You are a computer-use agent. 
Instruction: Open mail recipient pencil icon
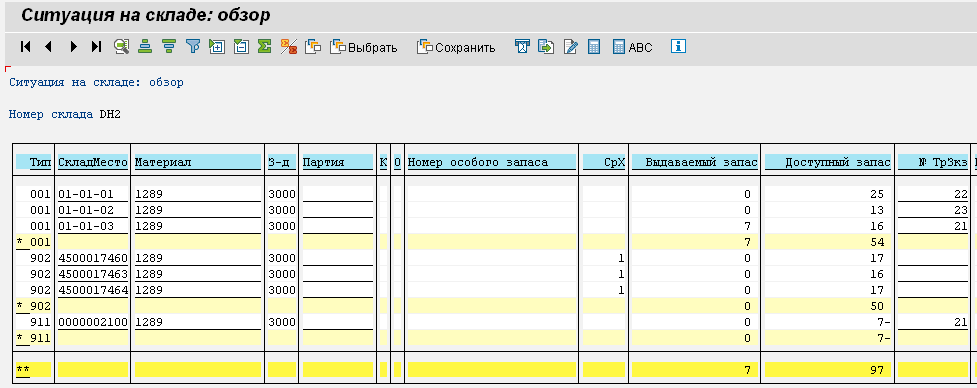click(570, 47)
